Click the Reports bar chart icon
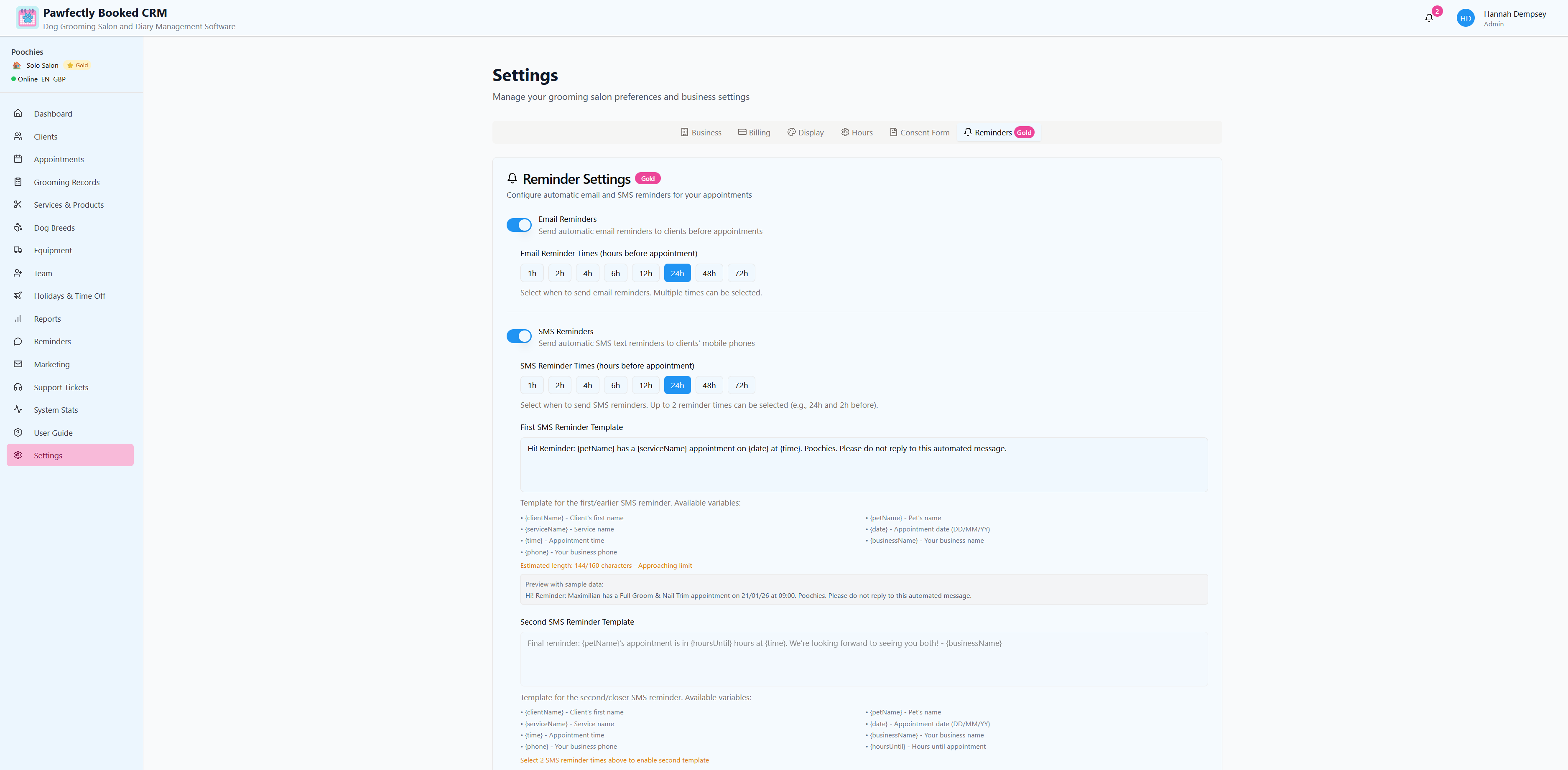 [x=18, y=319]
